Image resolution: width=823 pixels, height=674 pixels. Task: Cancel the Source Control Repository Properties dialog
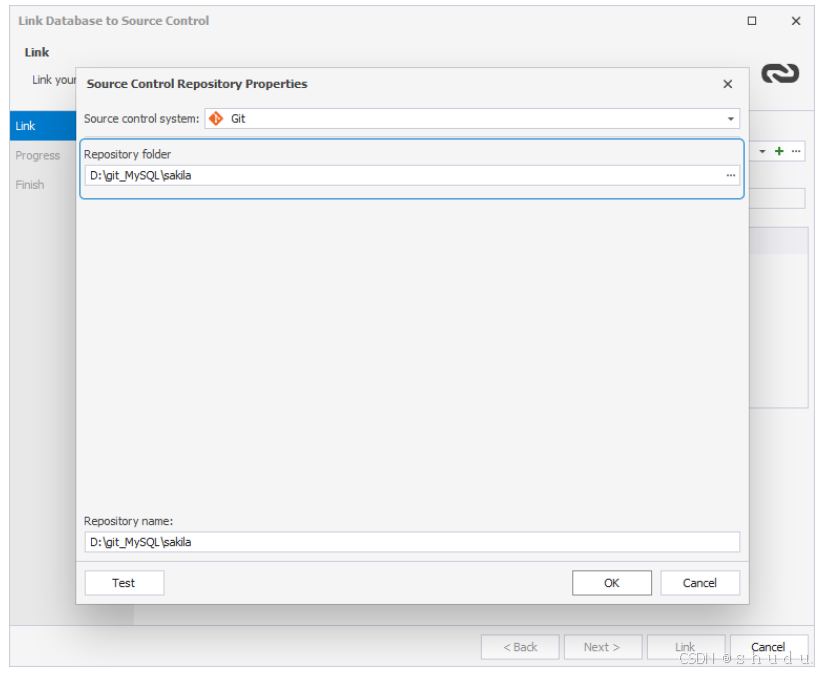tap(700, 583)
